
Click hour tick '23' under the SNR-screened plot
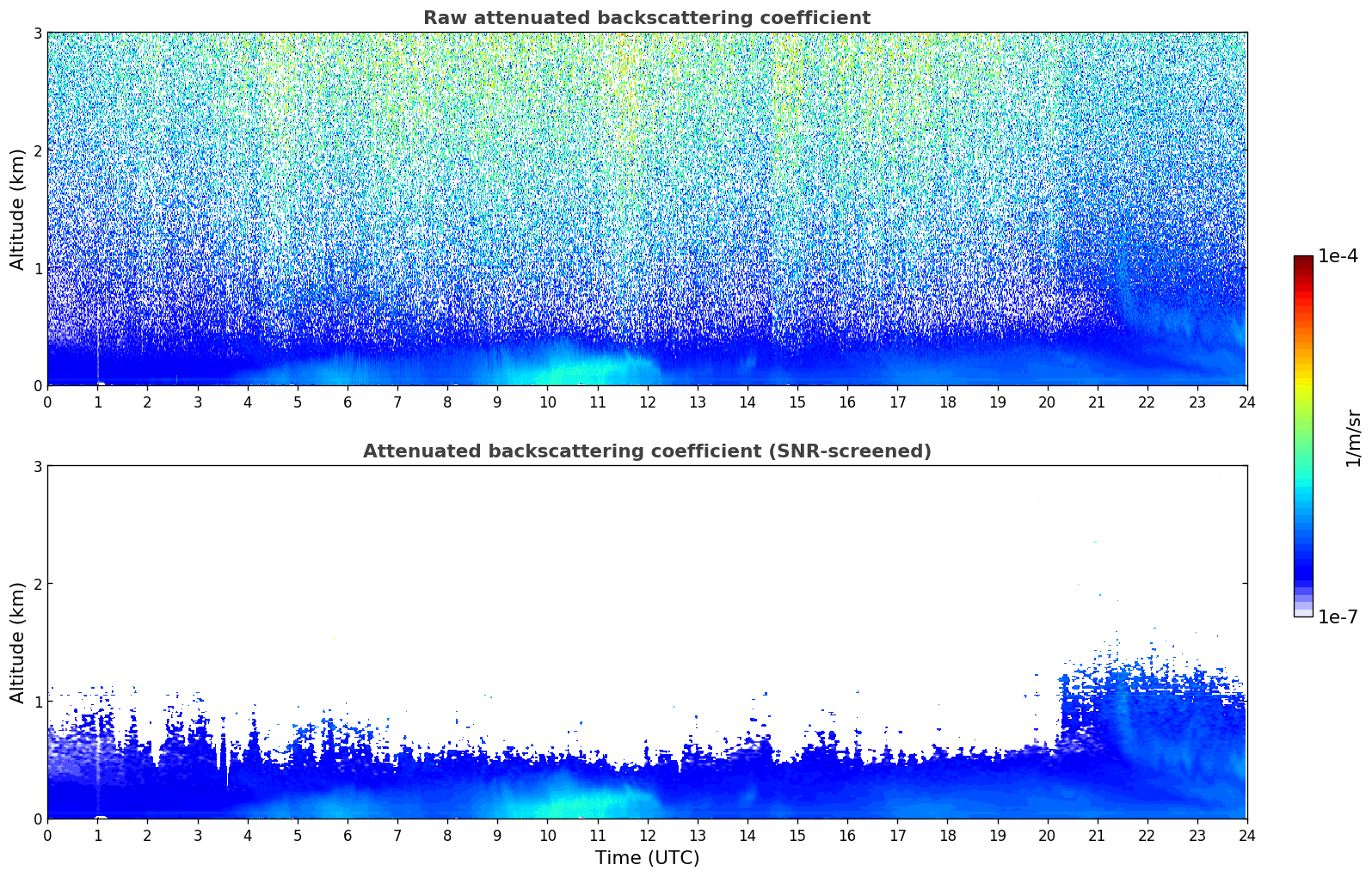point(1197,835)
